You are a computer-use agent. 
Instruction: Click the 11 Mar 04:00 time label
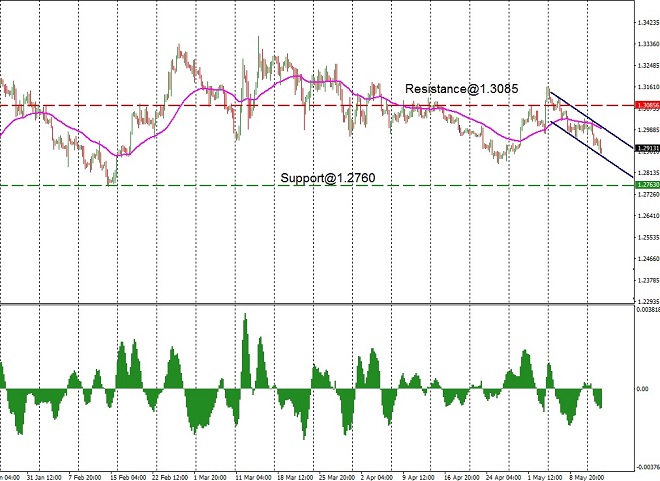252,478
